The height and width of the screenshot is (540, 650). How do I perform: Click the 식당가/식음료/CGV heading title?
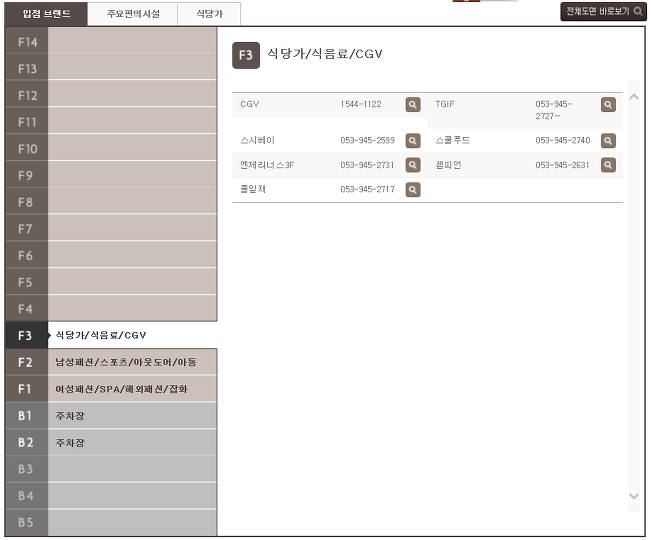(325, 54)
